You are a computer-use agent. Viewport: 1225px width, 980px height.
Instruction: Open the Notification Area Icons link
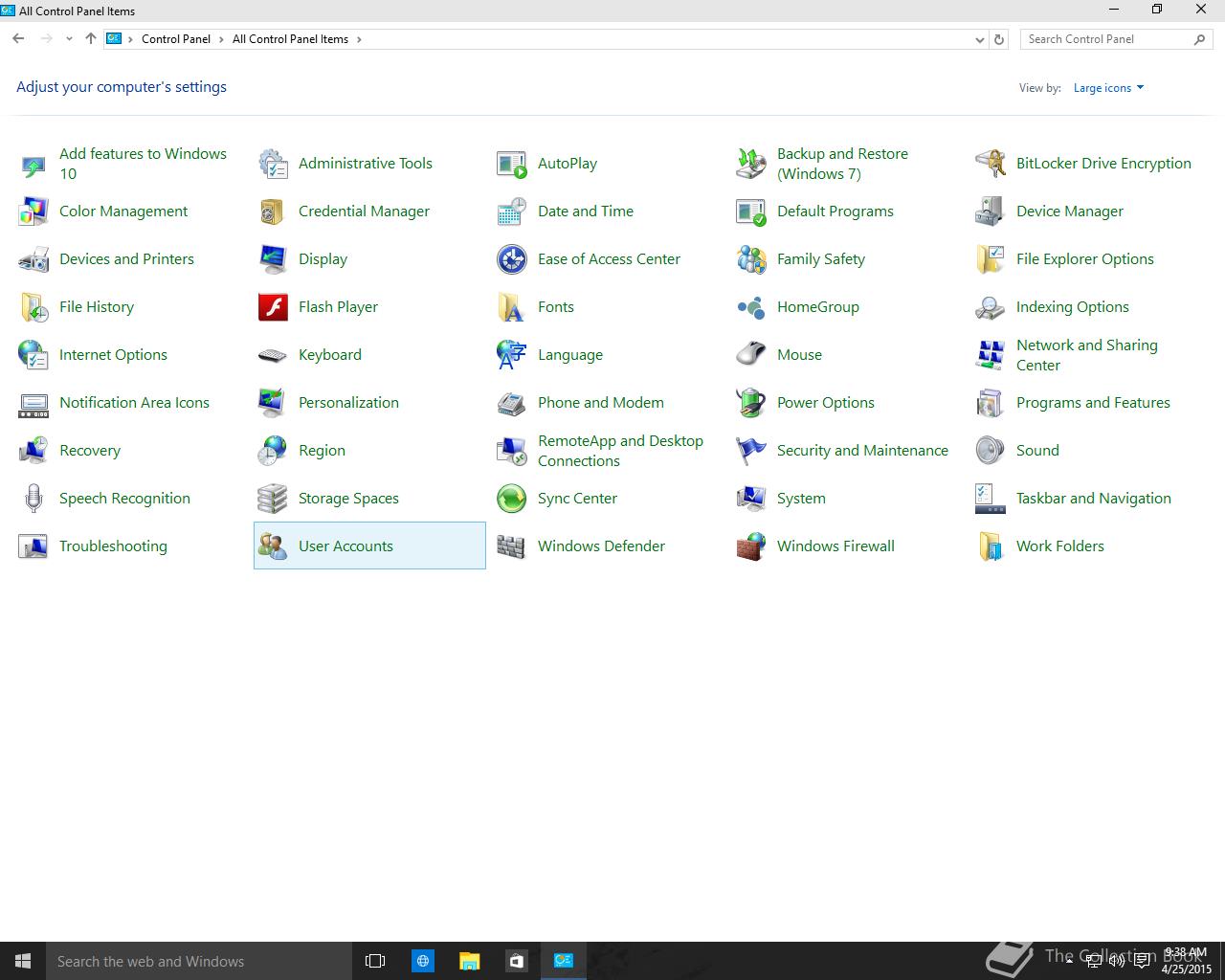pyautogui.click(x=134, y=403)
